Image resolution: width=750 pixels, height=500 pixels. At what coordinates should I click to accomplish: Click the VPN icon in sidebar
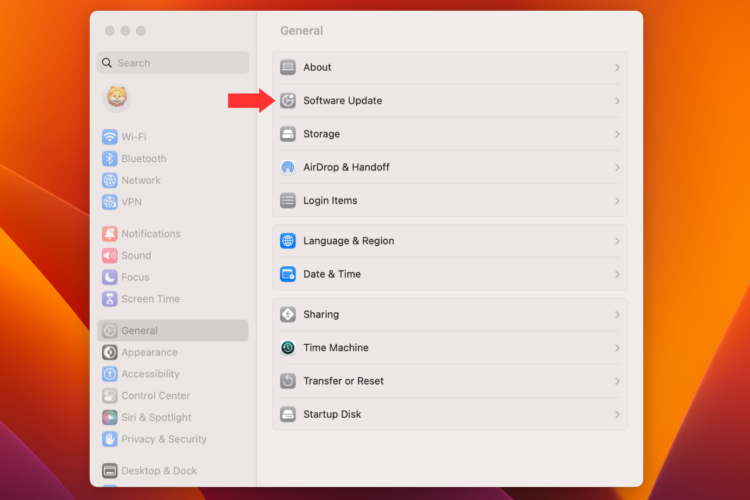(110, 202)
